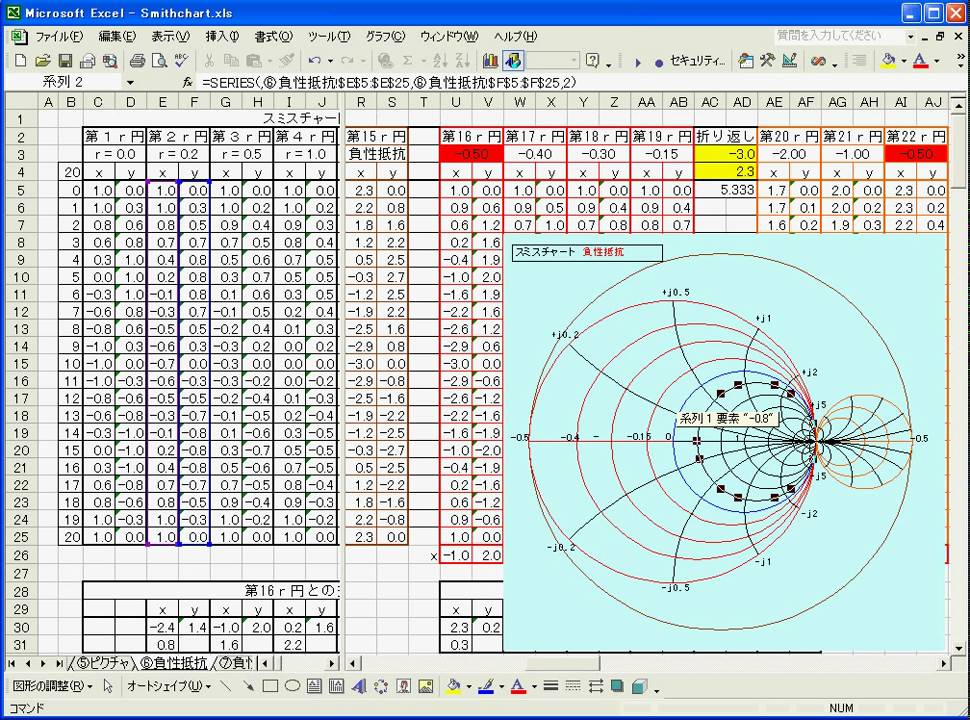Click the hammer and wrench design tools icon
The height and width of the screenshot is (720, 970).
tap(768, 61)
